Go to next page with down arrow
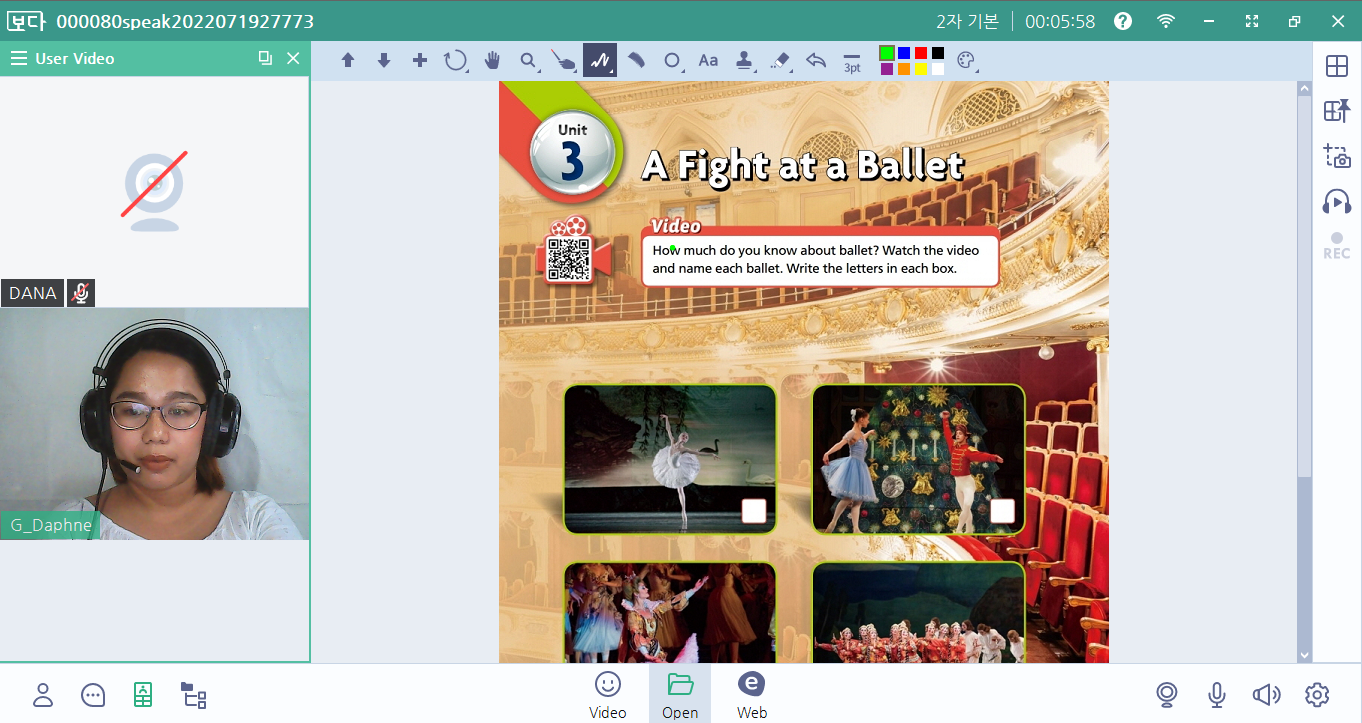This screenshot has width=1362, height=723. point(384,60)
